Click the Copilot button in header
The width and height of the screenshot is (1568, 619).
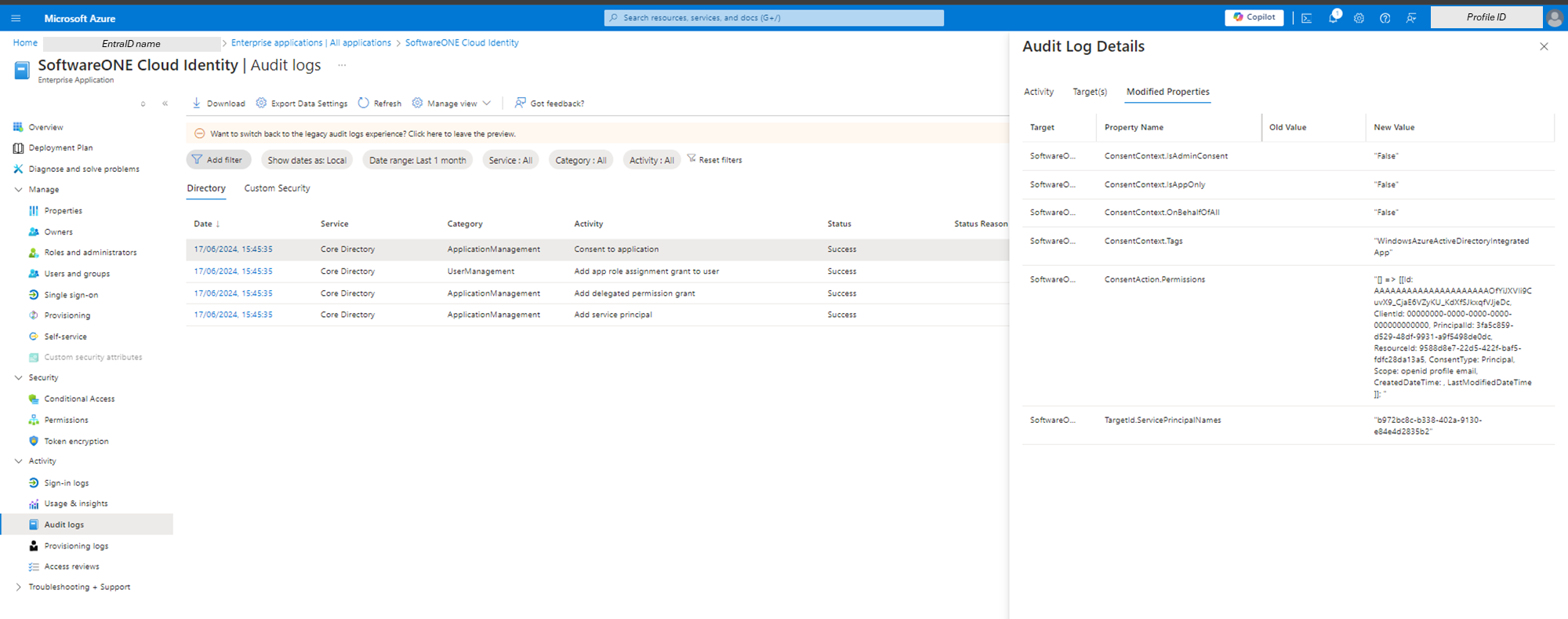1254,17
